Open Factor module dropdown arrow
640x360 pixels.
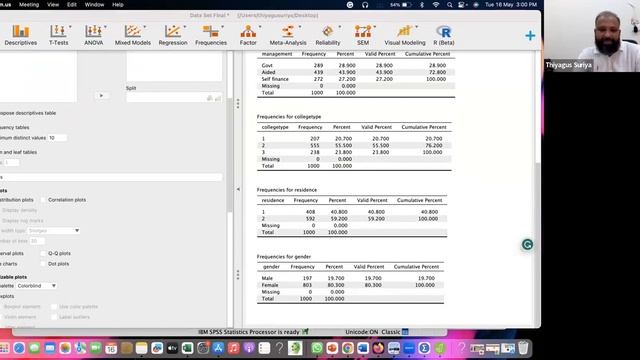click(260, 27)
